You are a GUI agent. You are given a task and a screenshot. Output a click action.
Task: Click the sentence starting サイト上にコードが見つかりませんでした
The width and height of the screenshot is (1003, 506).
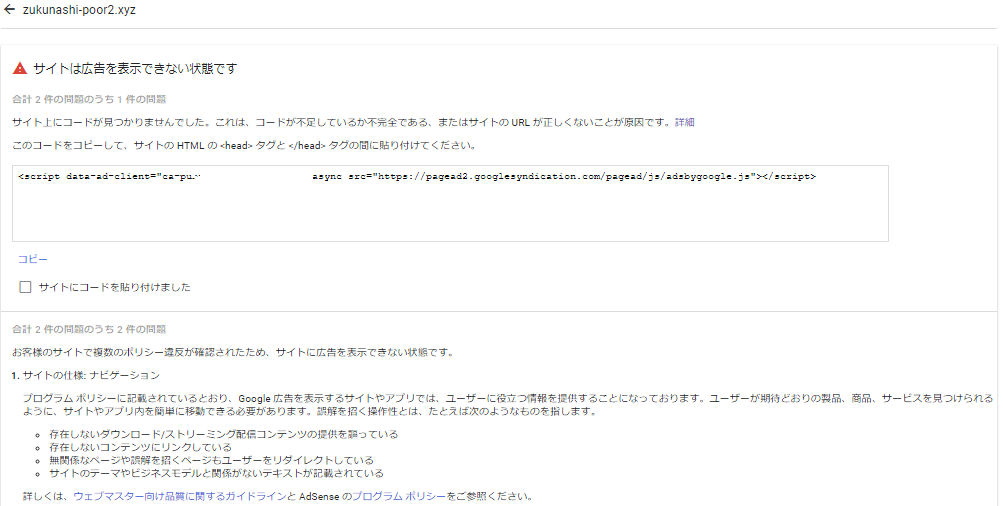pyautogui.click(x=342, y=122)
